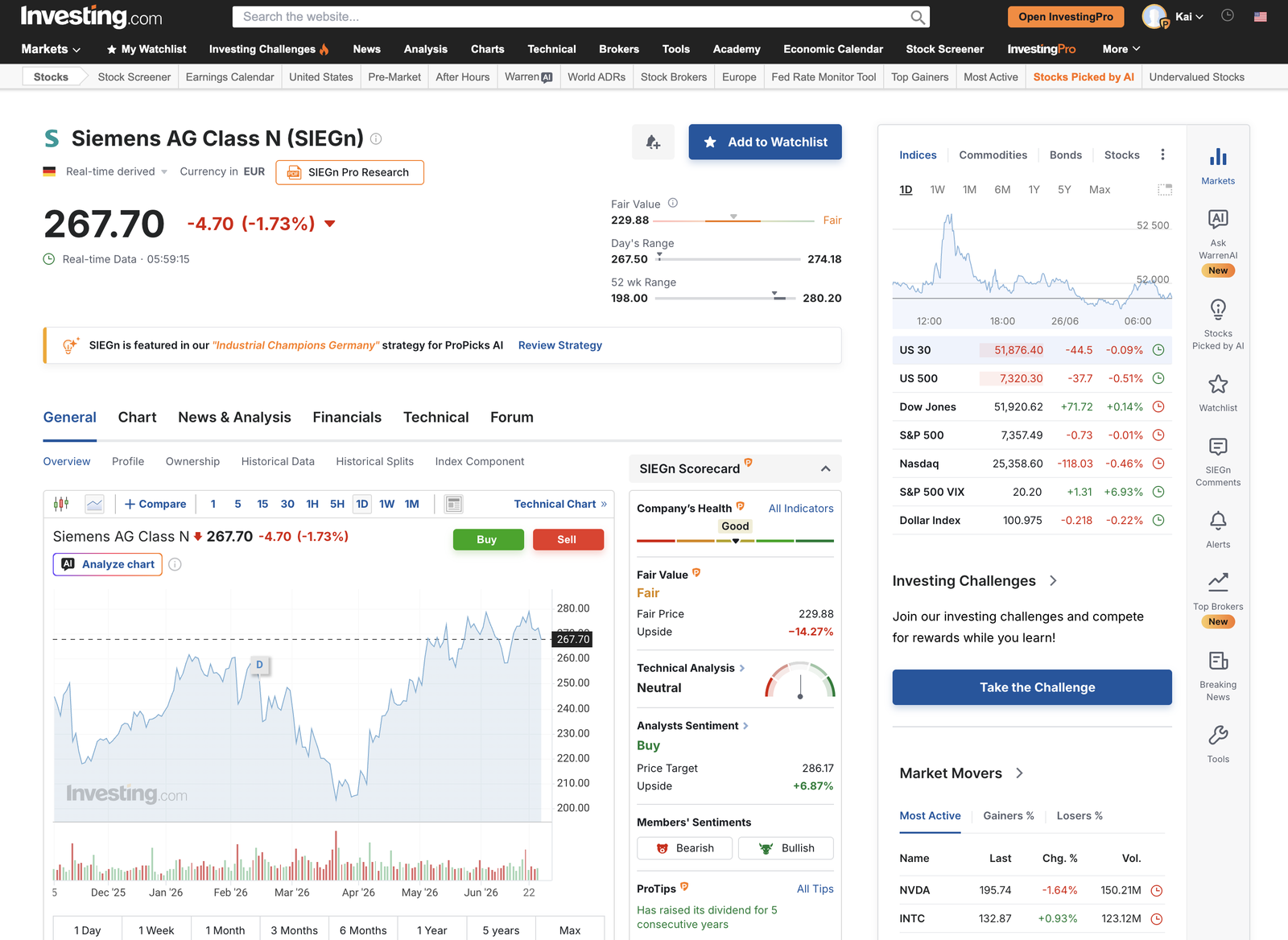This screenshot has width=1288, height=940.
Task: Select area chart type icon
Action: [x=95, y=504]
